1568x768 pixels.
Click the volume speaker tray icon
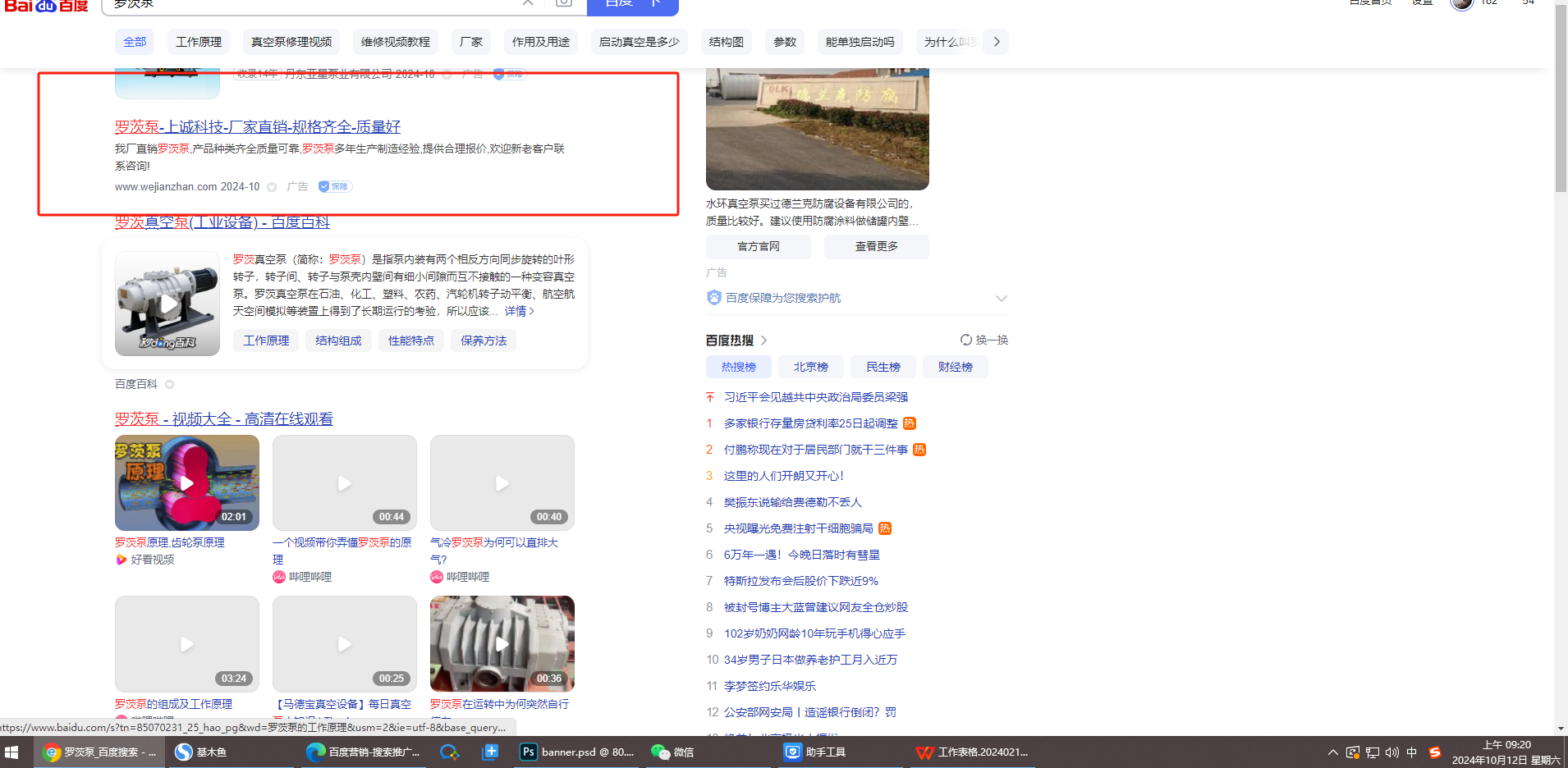(x=1391, y=752)
